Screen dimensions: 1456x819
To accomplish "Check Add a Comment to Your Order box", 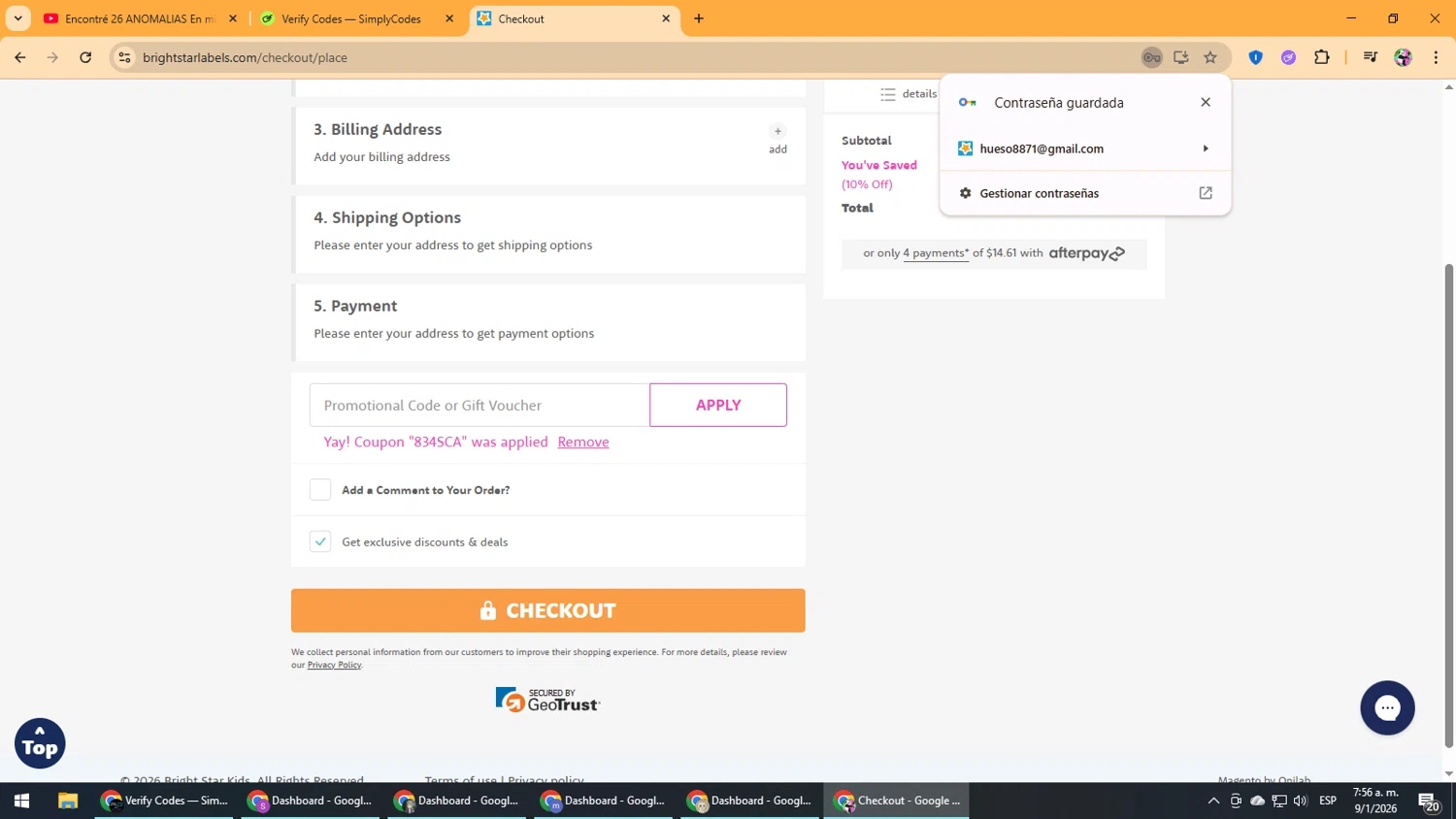I will 320,490.
